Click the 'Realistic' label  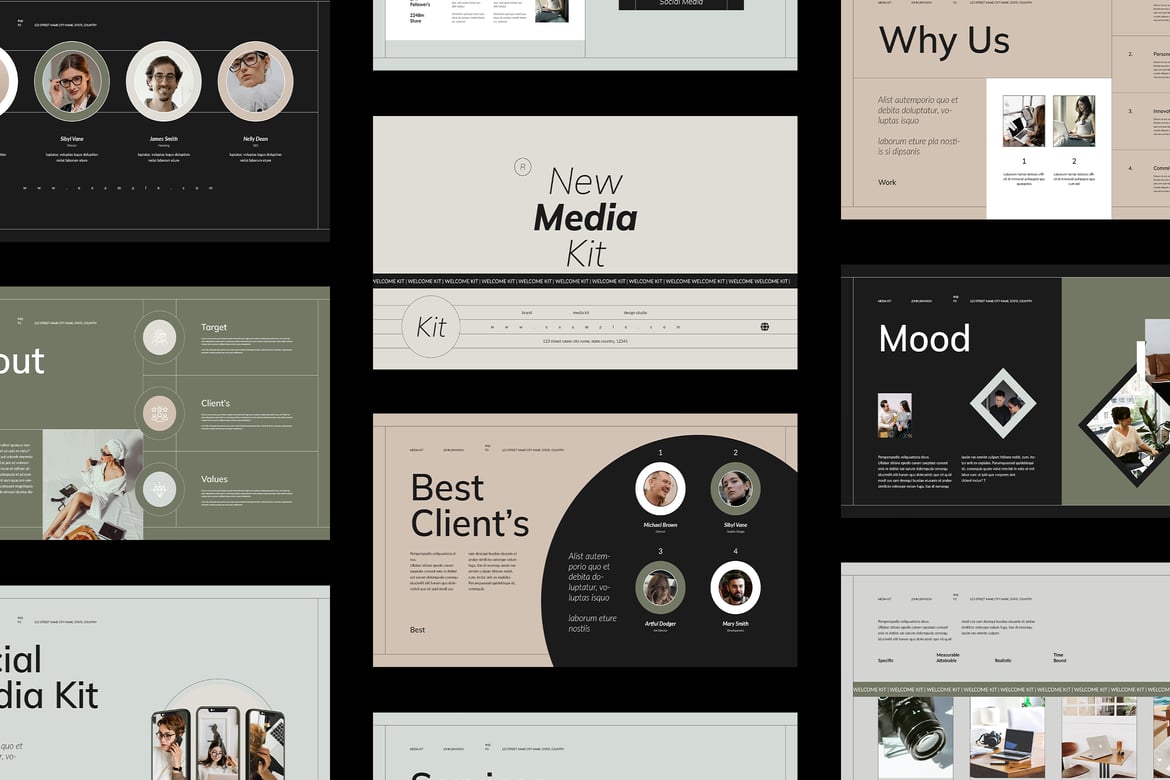coord(1003,661)
